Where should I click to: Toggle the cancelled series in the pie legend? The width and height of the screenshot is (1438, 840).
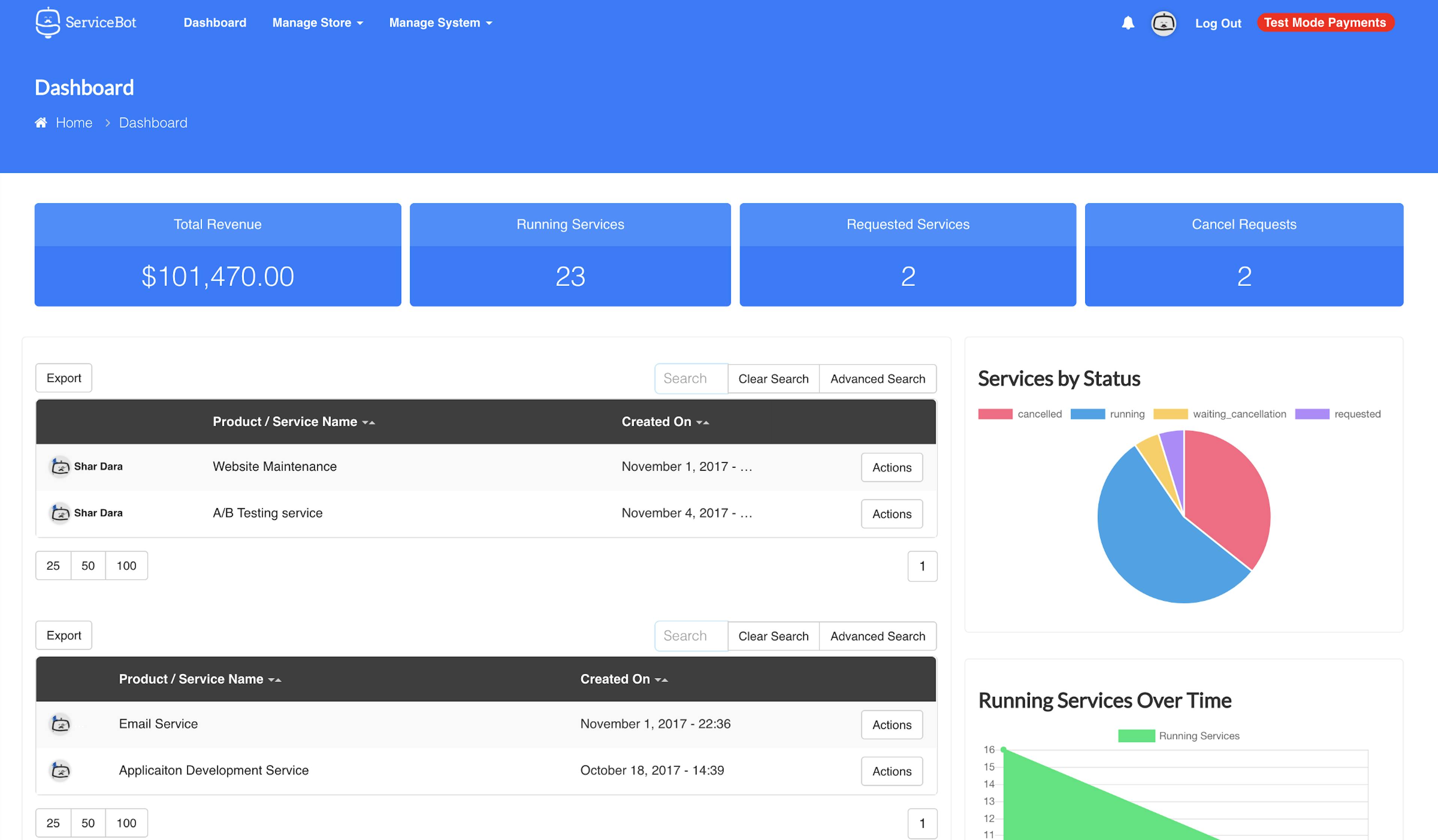(x=1021, y=414)
